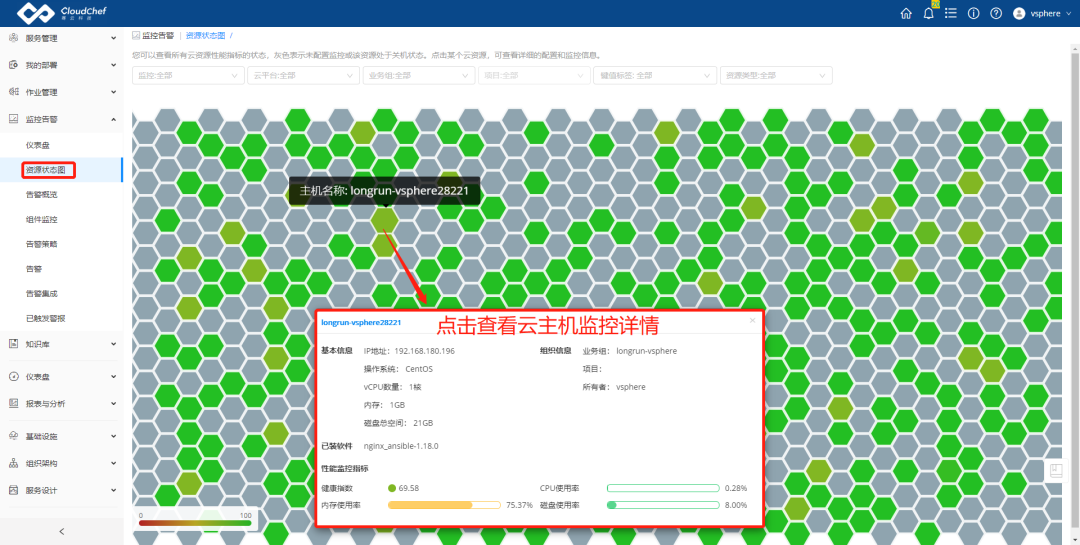Open the 告警策略 sidebar item
The height and width of the screenshot is (545, 1080).
pos(41,244)
